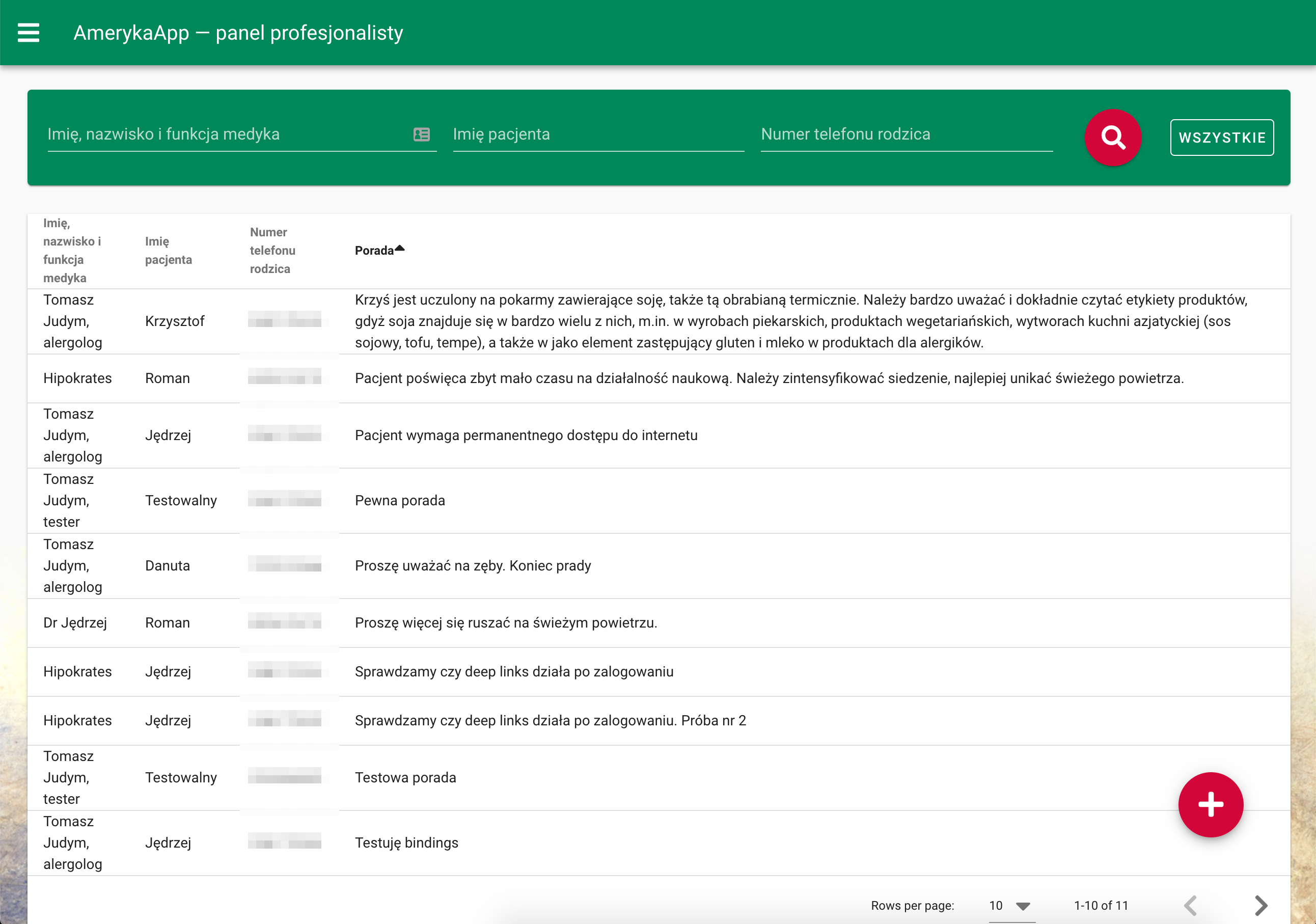
Task: Open the hamburger navigation menu
Action: tap(28, 33)
